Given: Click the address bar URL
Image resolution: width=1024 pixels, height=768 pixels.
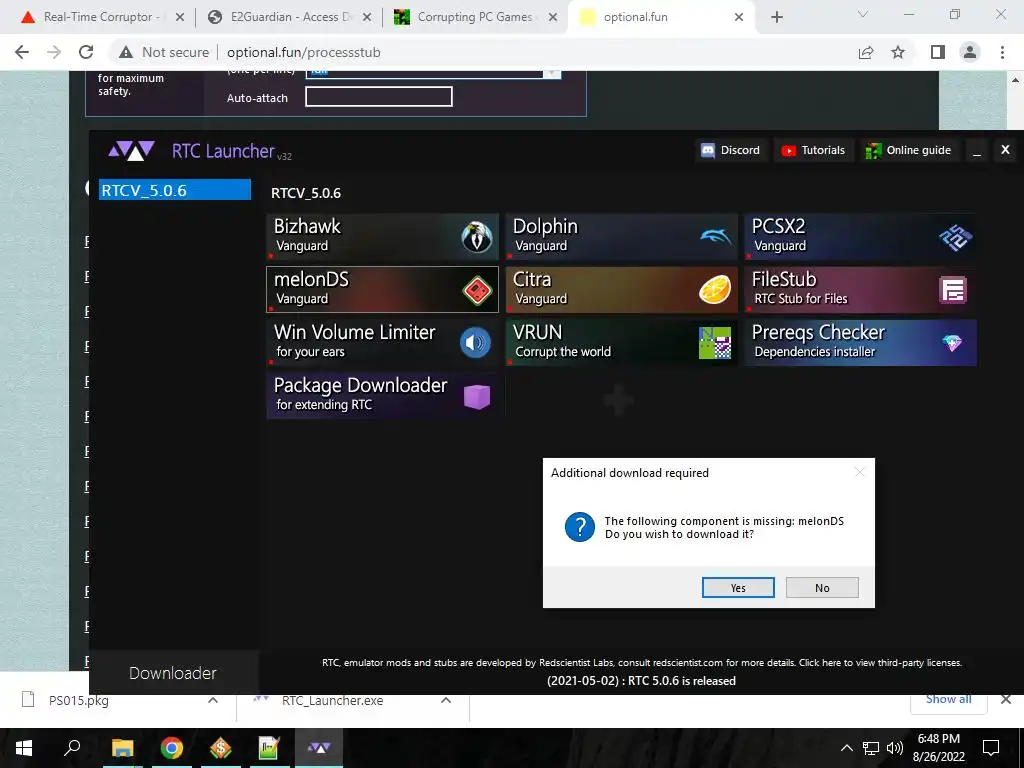Looking at the screenshot, I should (x=304, y=52).
